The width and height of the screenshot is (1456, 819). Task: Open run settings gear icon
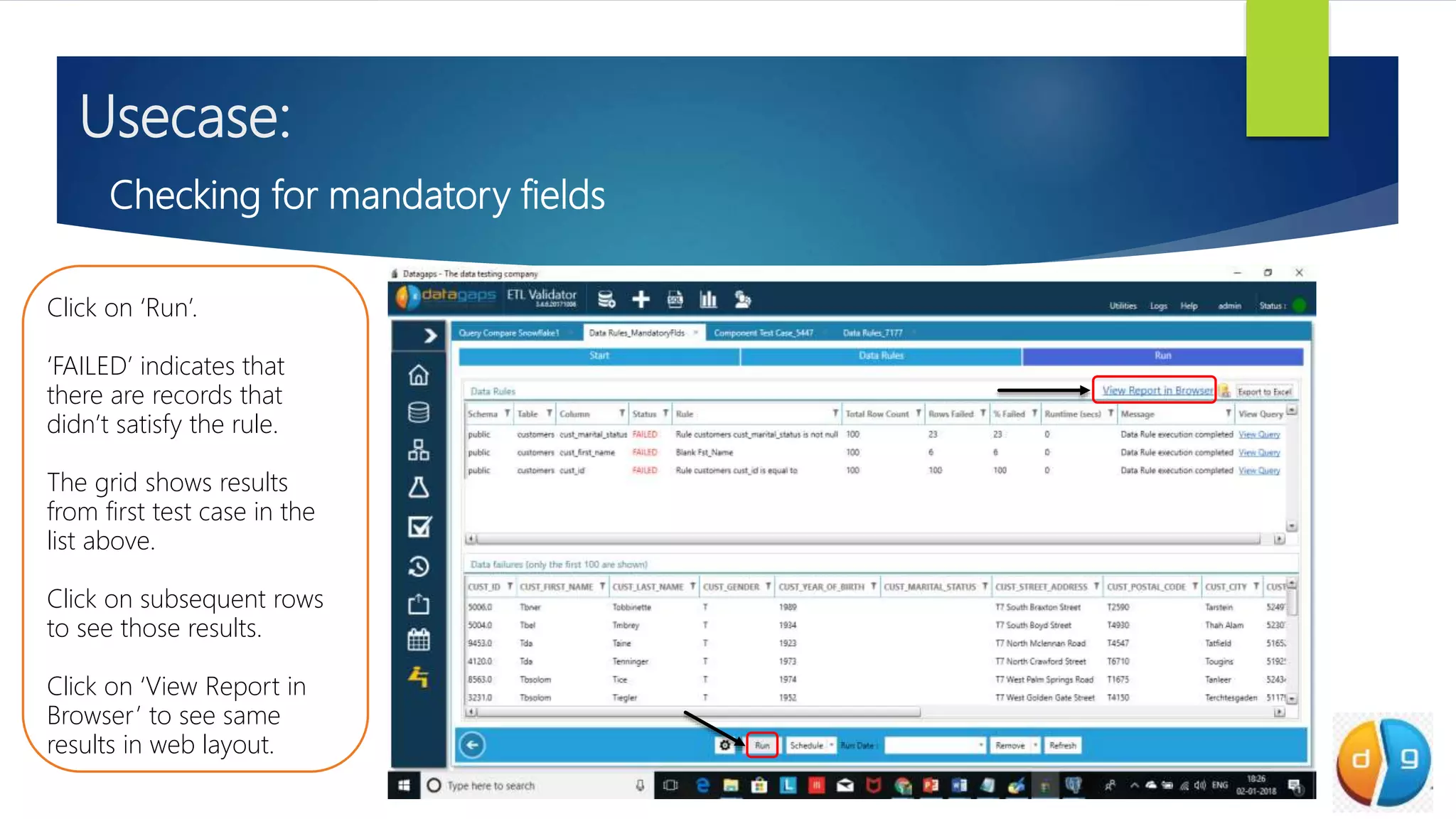(x=724, y=745)
